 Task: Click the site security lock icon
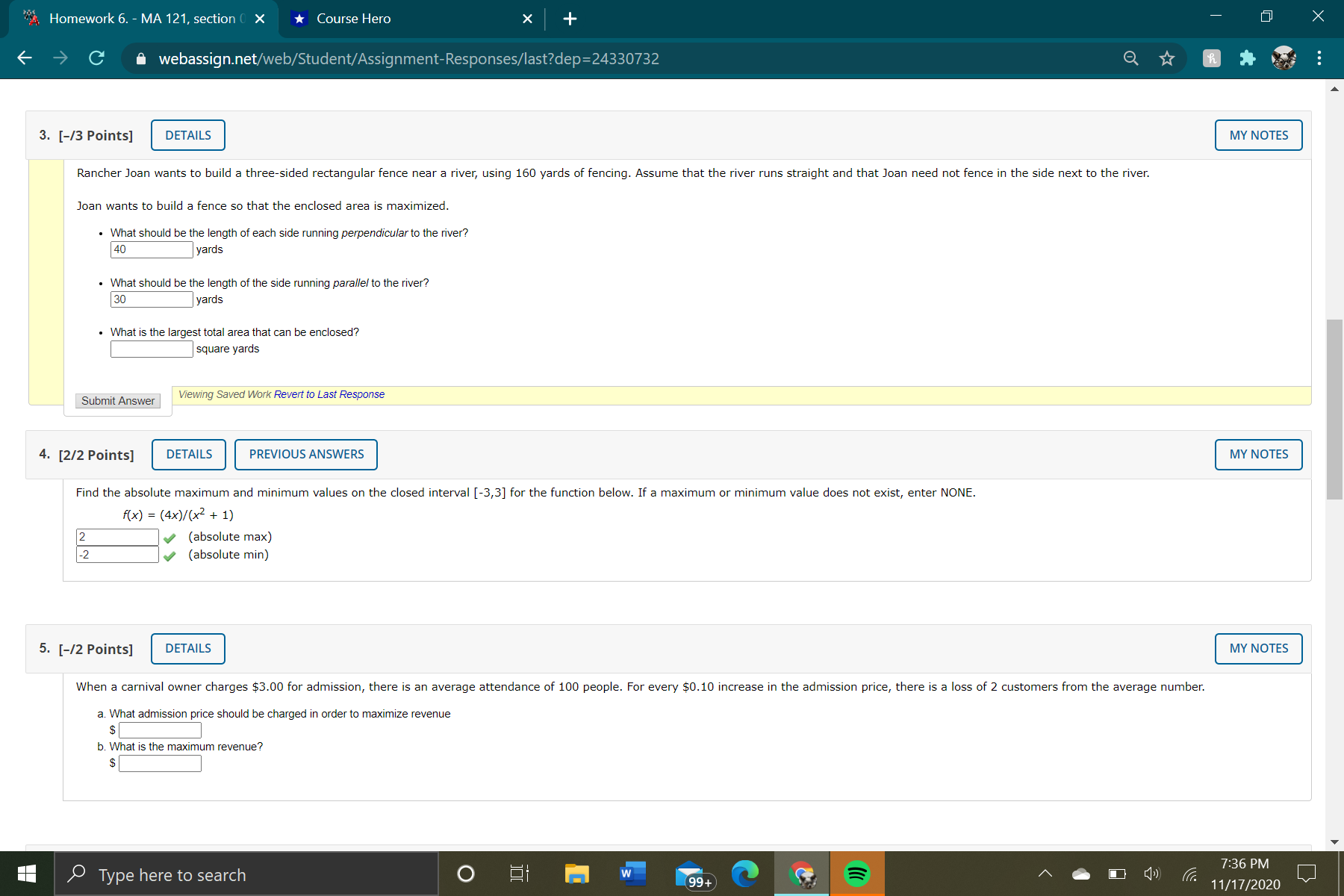143,58
